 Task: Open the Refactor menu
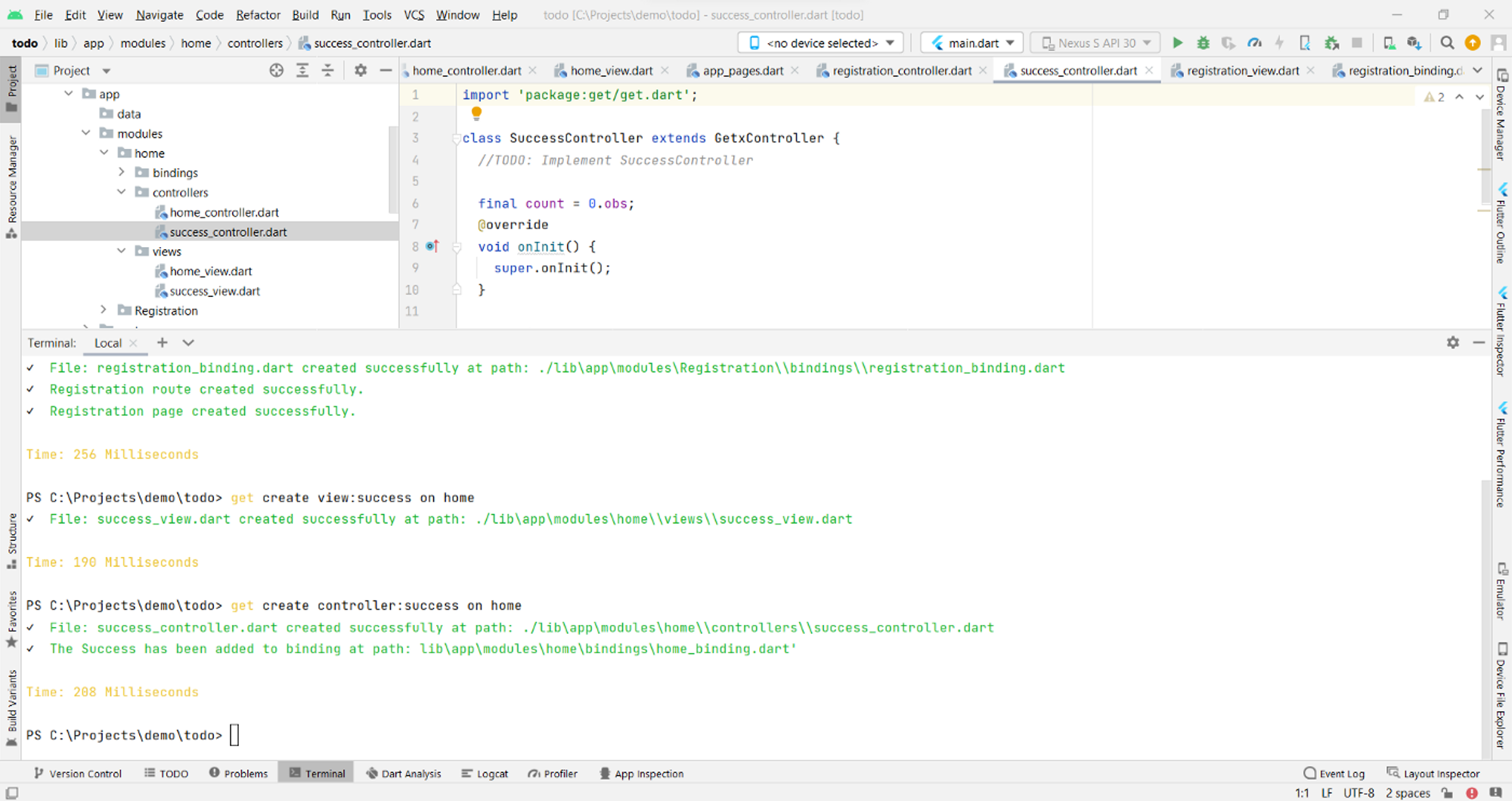(x=258, y=14)
